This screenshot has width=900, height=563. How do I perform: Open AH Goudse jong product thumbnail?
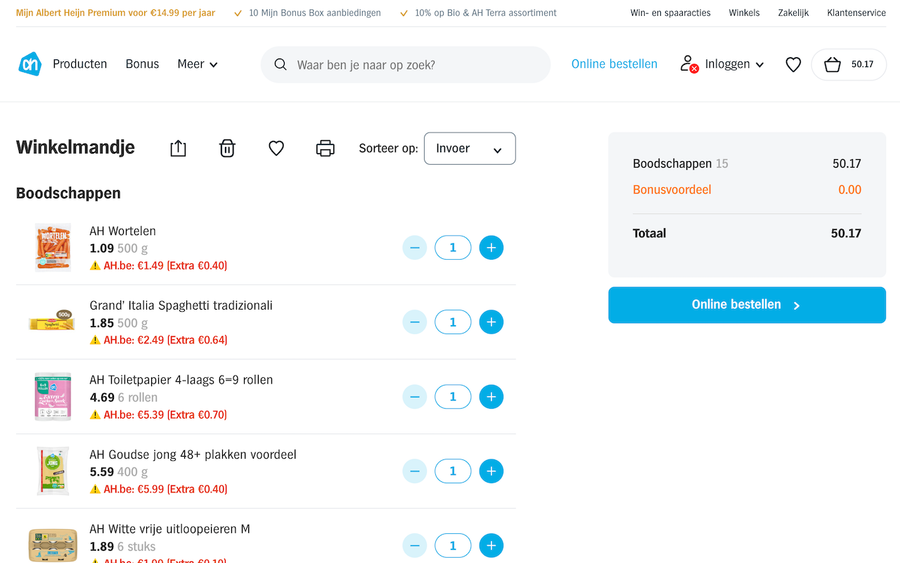[x=52, y=471]
